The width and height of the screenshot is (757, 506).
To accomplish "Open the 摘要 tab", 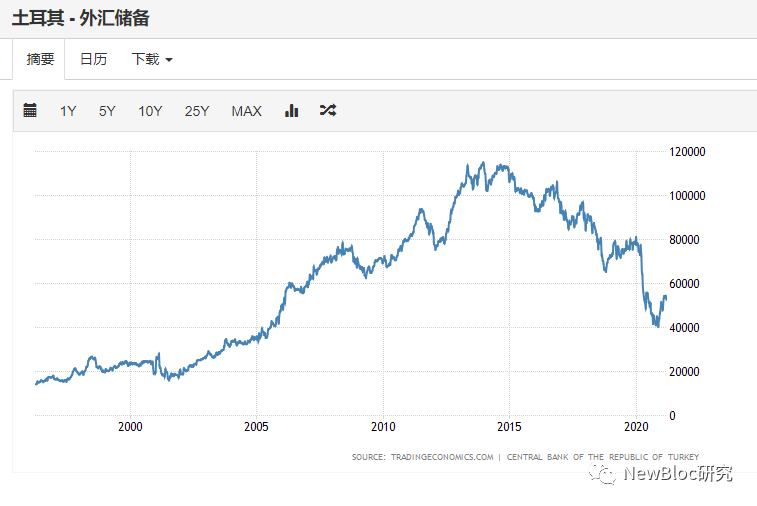I will (40, 59).
